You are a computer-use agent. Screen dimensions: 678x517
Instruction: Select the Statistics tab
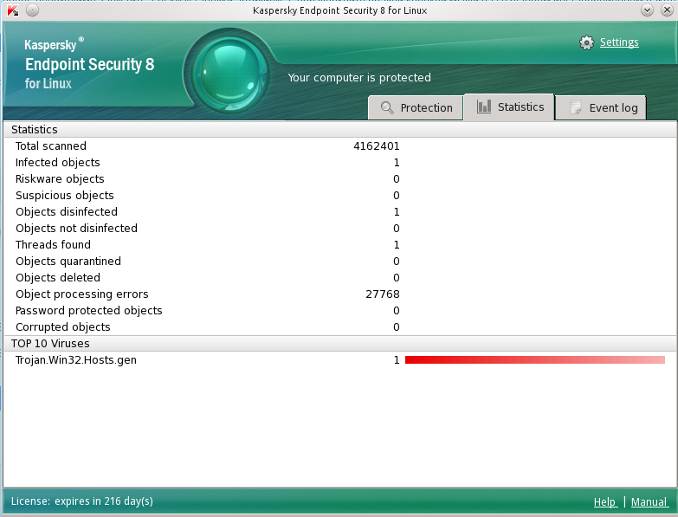[x=508, y=107]
